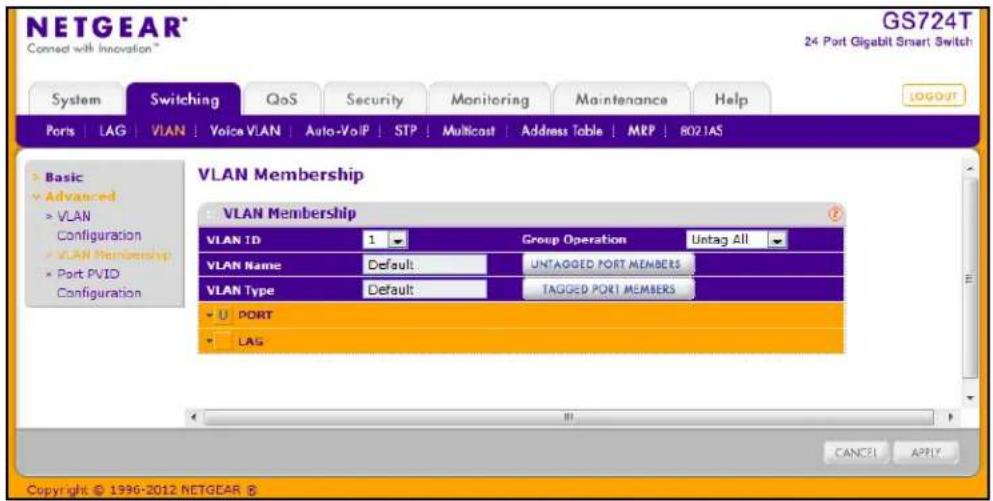Go to the Security tab
This screenshot has height=501, width=993.
(x=374, y=99)
